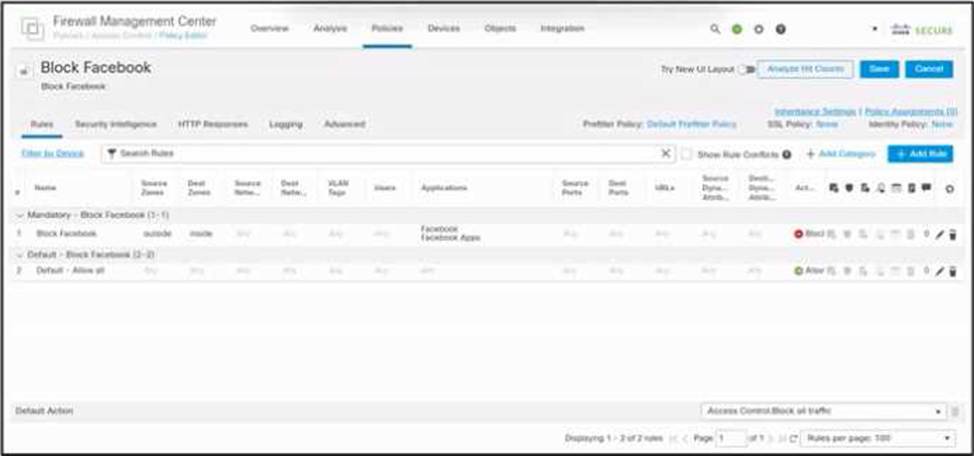Click the table column settings gear icon
Viewport: 974px width, 456px height.
pos(950,189)
